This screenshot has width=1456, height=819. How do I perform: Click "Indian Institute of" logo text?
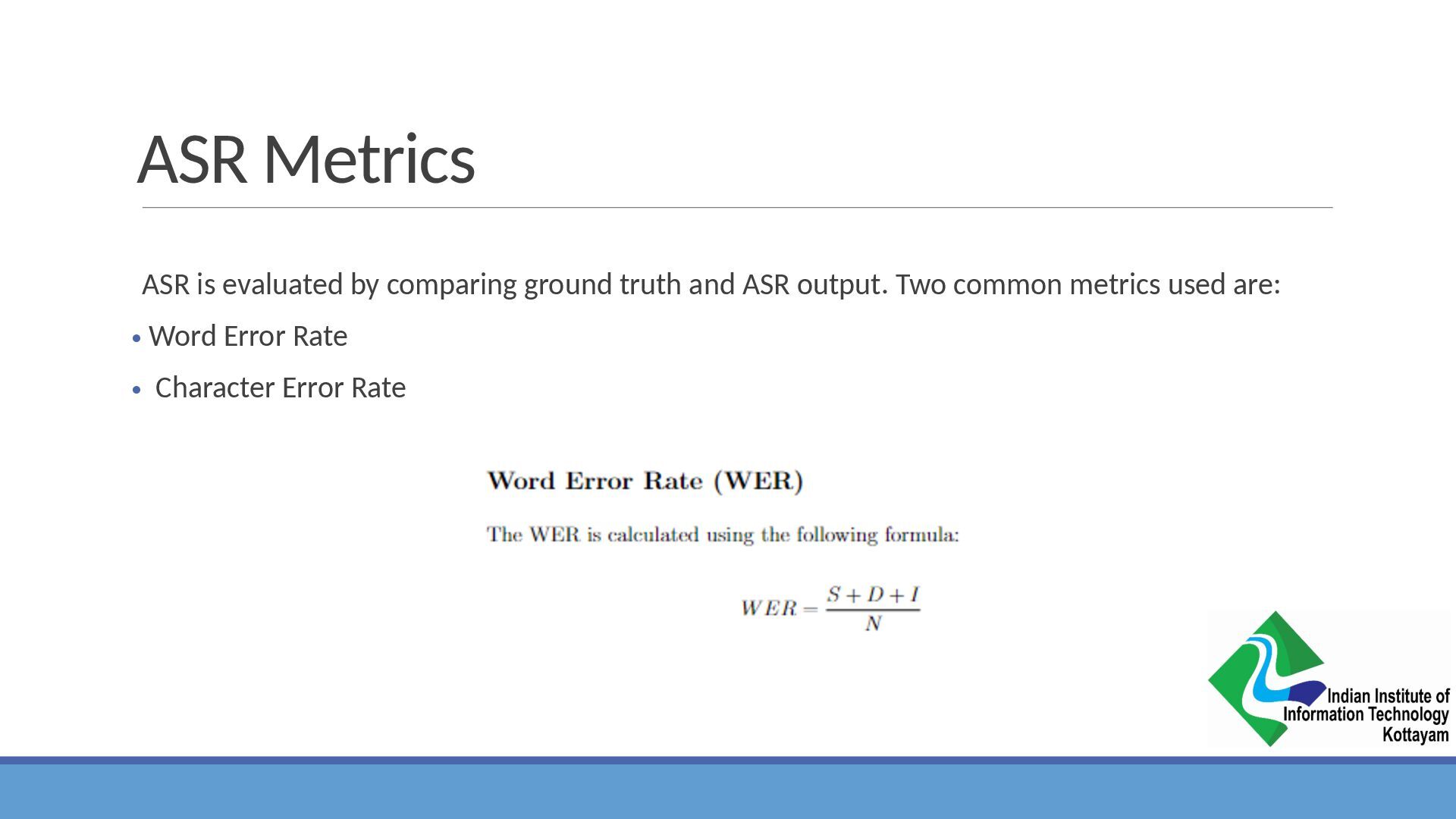pyautogui.click(x=1388, y=696)
